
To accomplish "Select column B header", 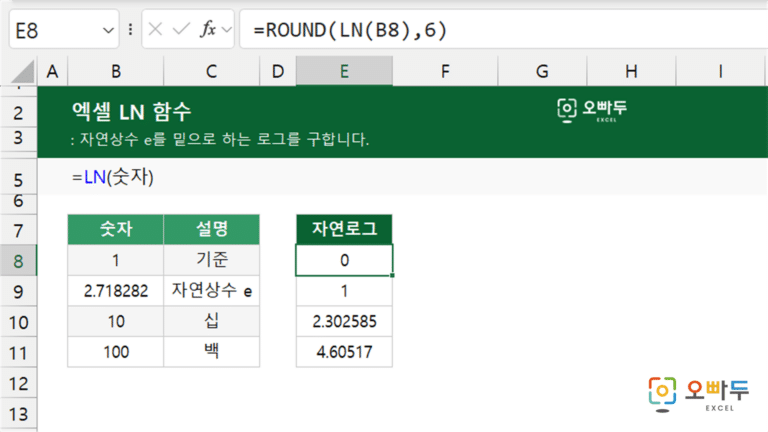I will (116, 72).
